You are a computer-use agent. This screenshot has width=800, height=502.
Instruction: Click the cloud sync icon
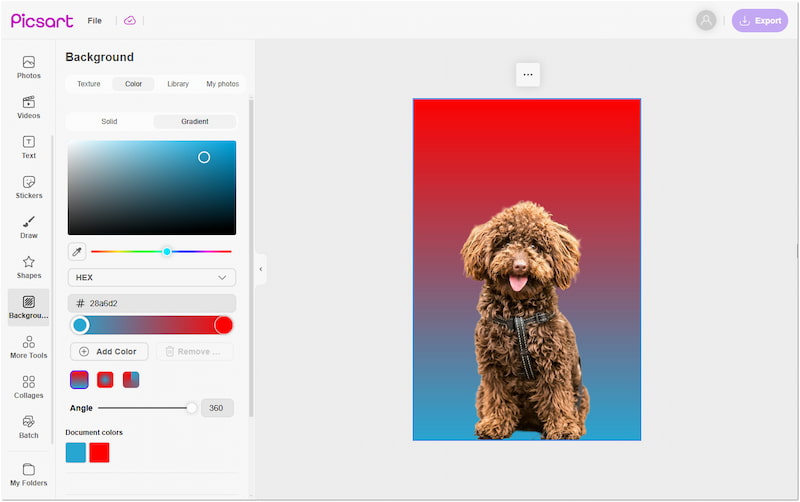click(x=130, y=20)
